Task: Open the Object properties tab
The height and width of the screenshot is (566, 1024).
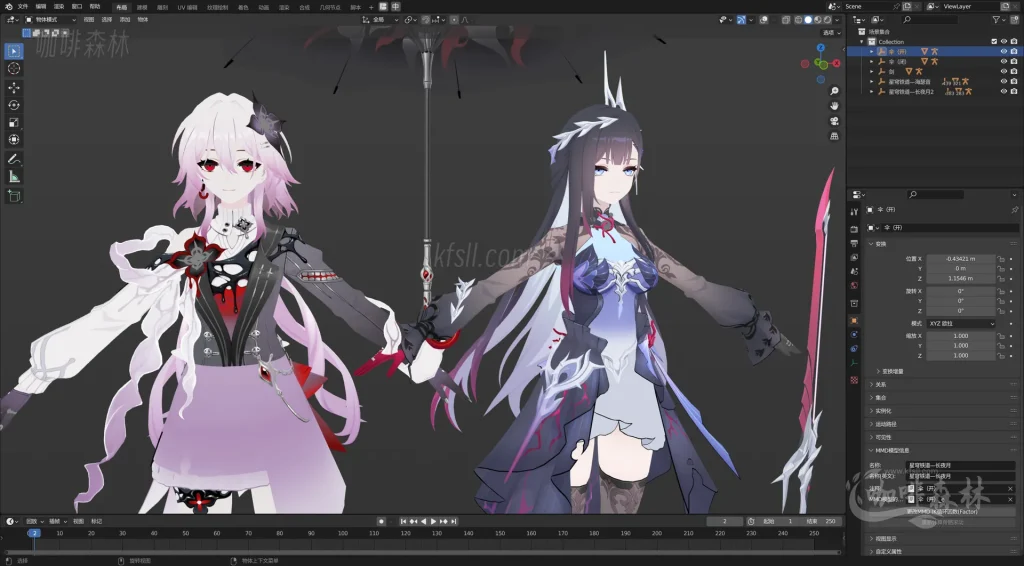Action: (854, 321)
